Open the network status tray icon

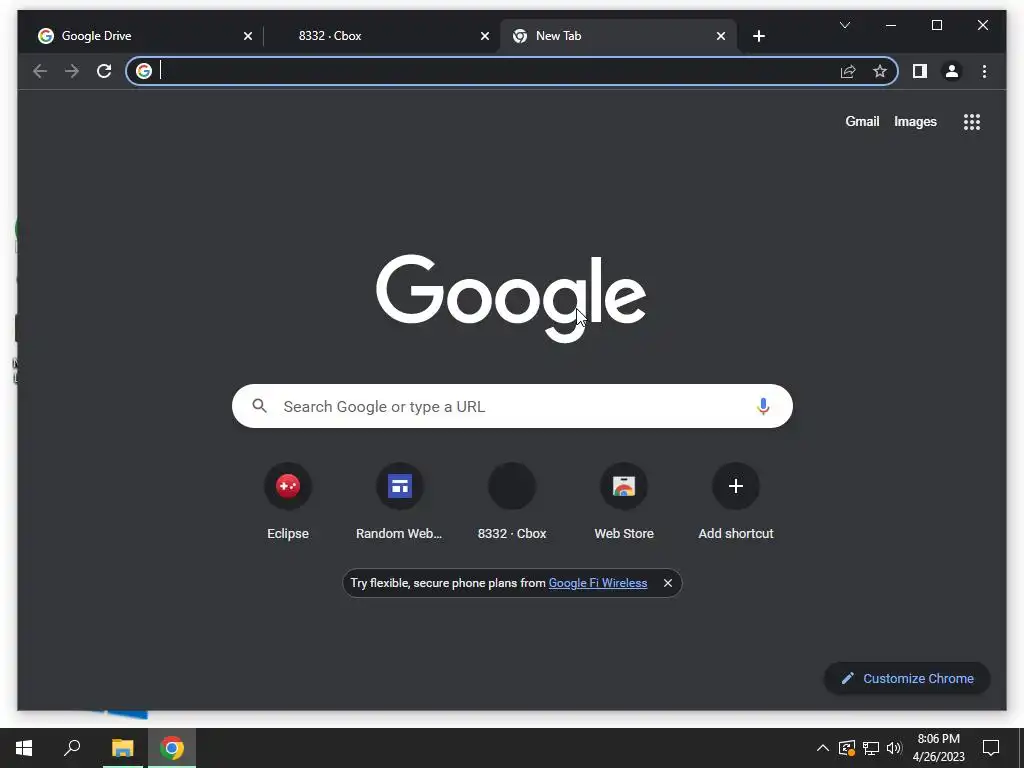tap(871, 748)
